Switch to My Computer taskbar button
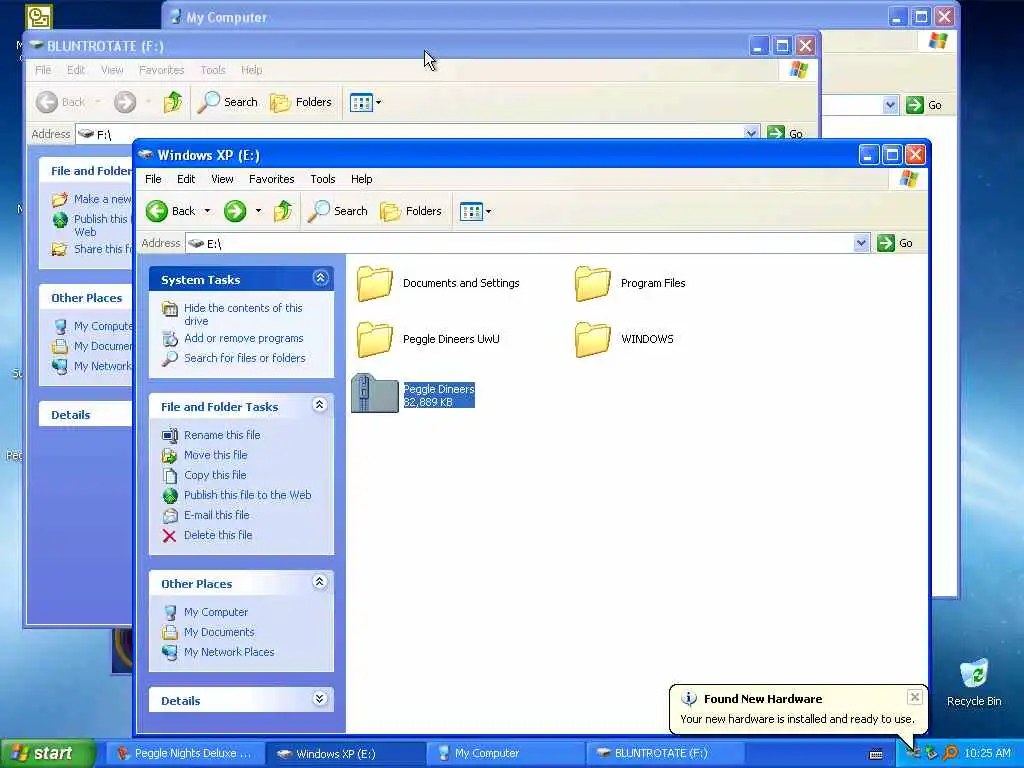1024x768 pixels. click(507, 754)
